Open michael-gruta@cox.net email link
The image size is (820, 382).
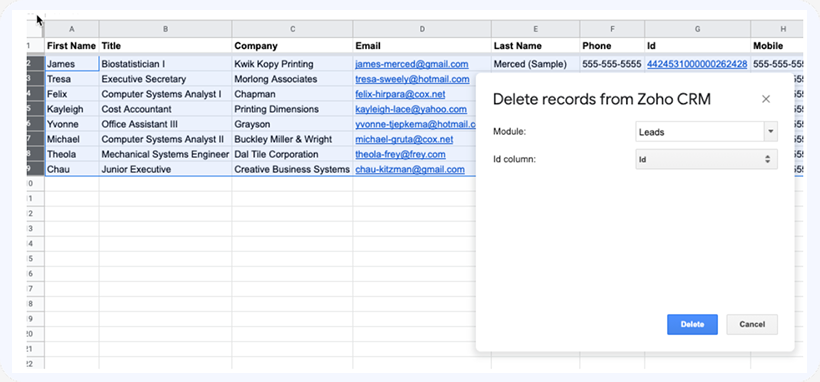tap(404, 140)
